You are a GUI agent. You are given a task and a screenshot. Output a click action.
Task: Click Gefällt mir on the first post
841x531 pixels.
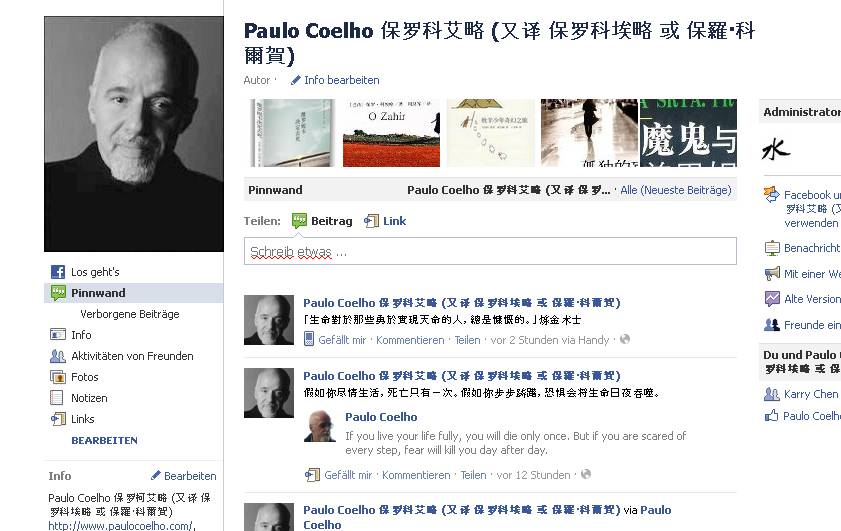[x=342, y=340]
